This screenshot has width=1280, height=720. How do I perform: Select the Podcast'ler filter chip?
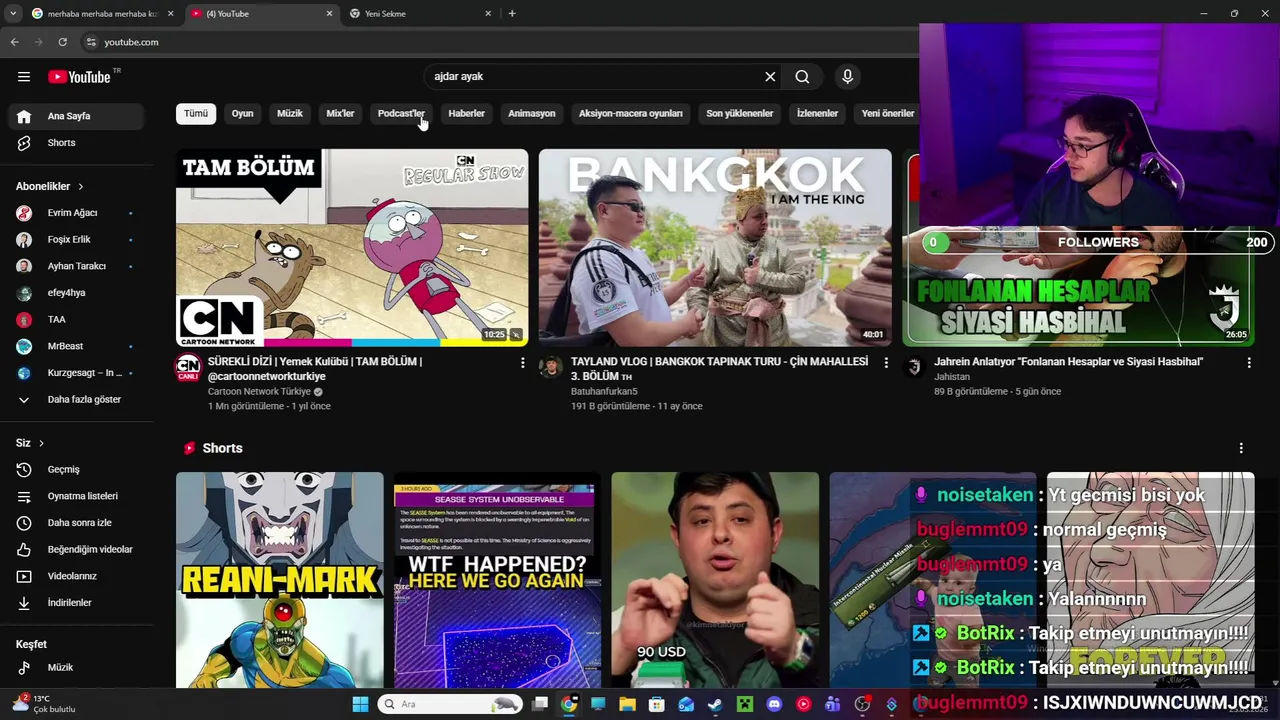[401, 113]
